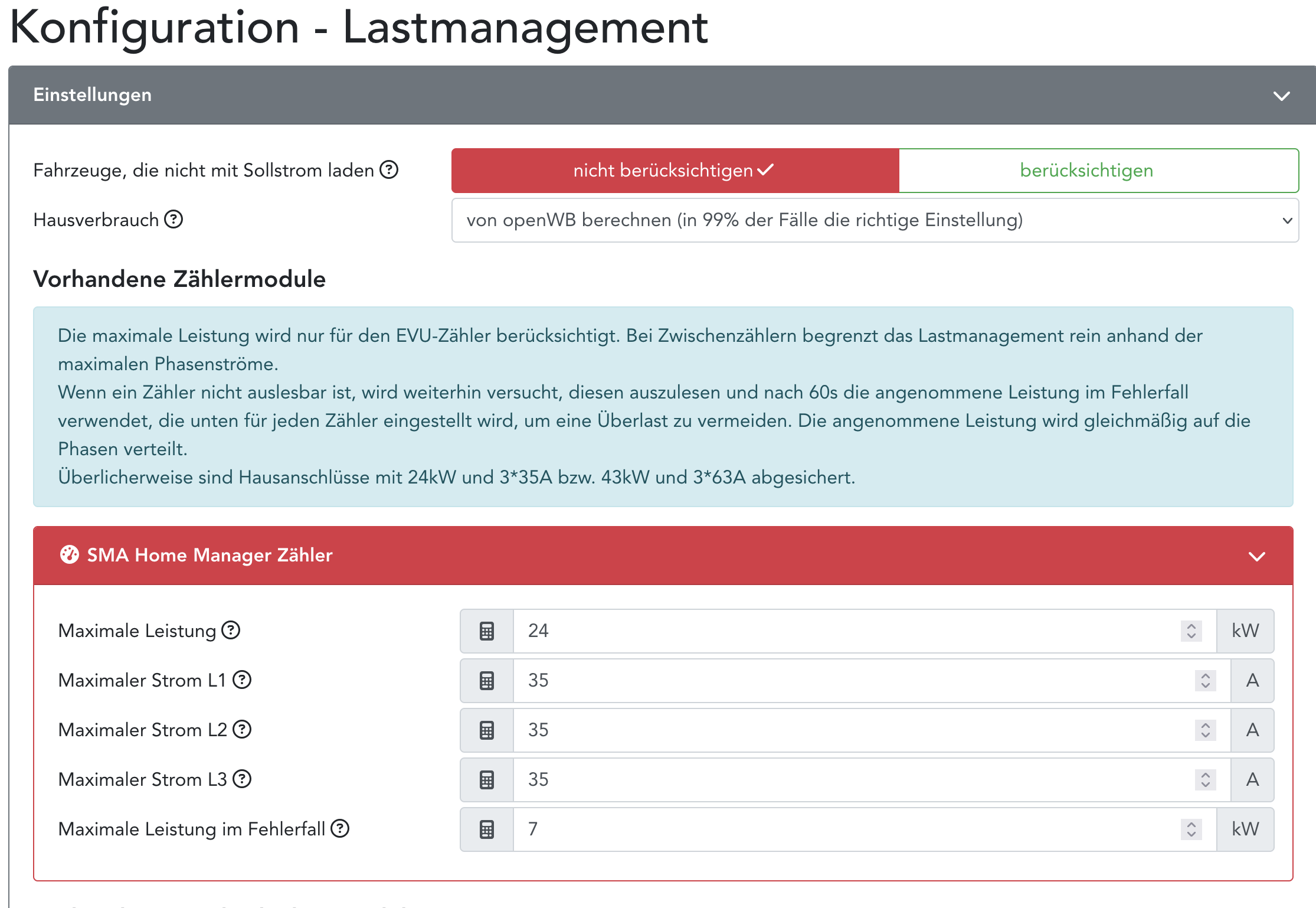
Task: Click stepper arrows on Fehlerfall Leistung field
Action: [1191, 829]
